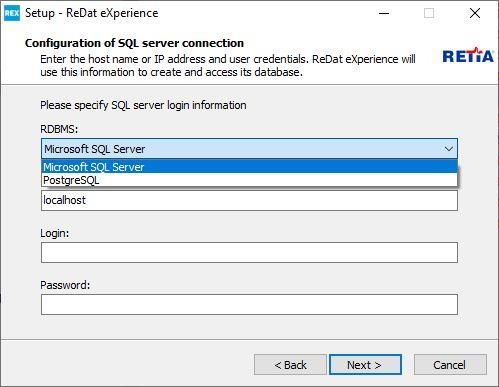The width and height of the screenshot is (499, 387).
Task: Cancel the installation setup
Action: (x=450, y=365)
